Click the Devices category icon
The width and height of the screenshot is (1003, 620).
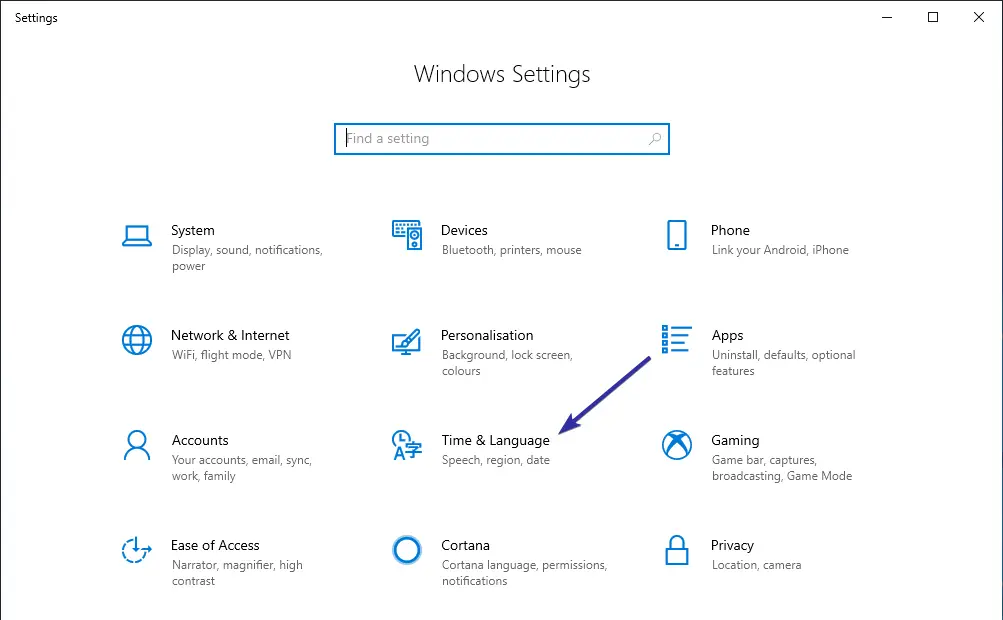(x=407, y=236)
